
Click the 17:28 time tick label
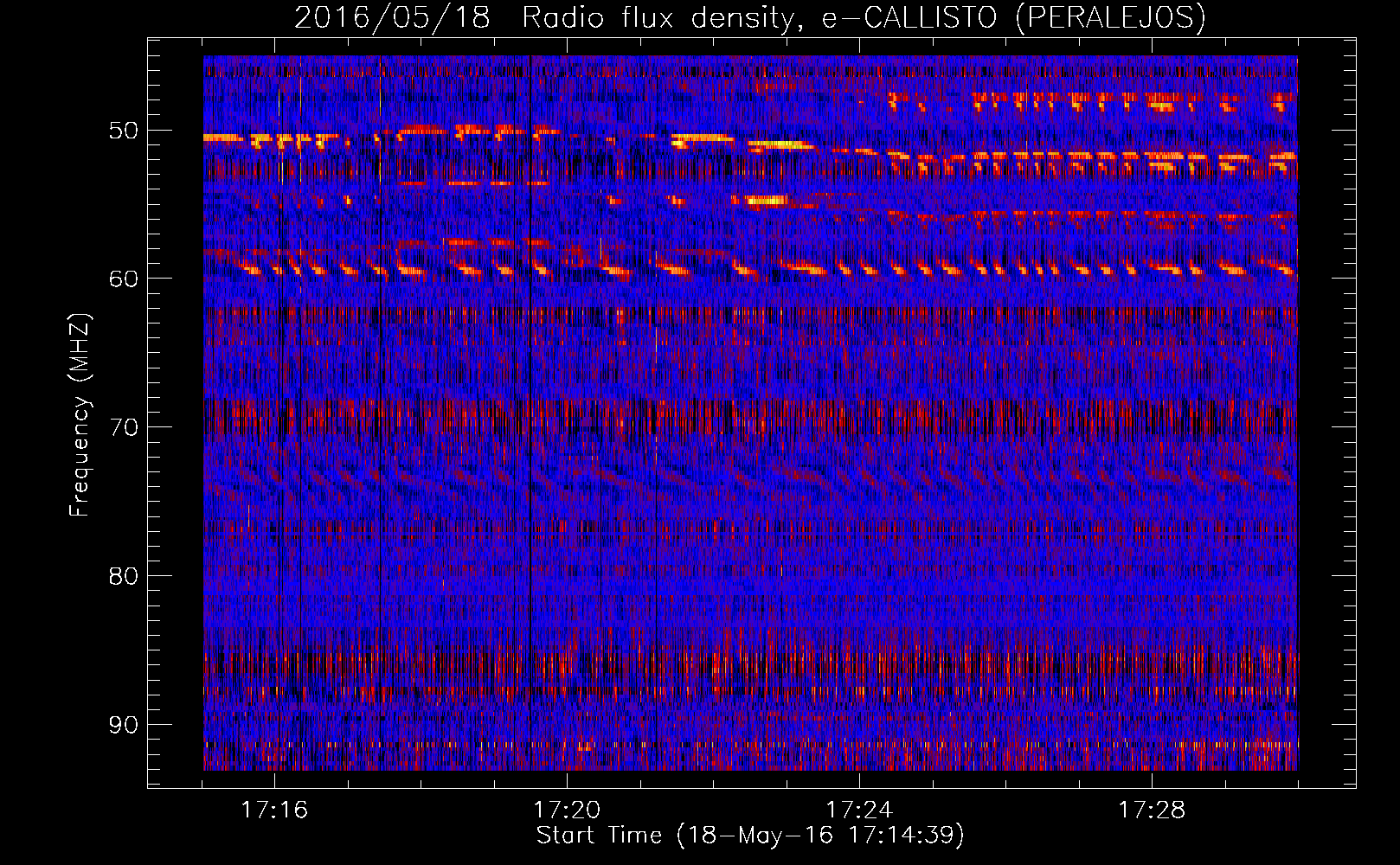click(1152, 811)
